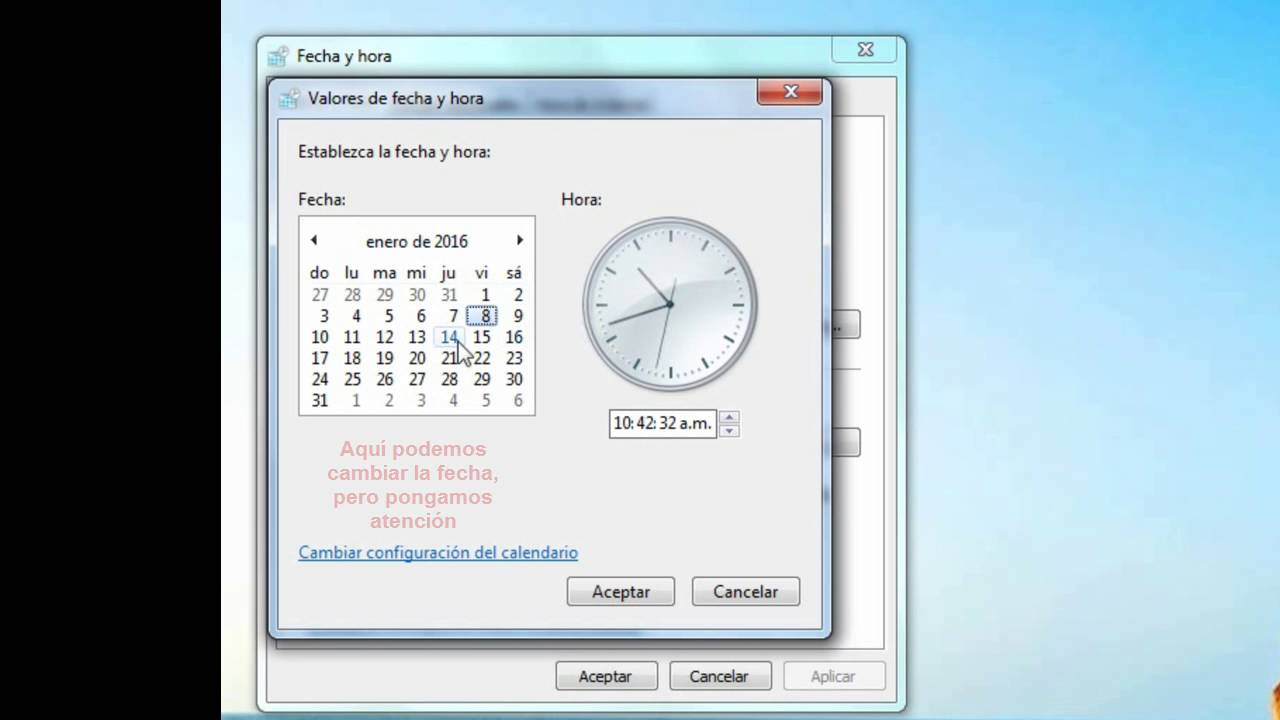Select day 16 in calendar

coord(514,337)
